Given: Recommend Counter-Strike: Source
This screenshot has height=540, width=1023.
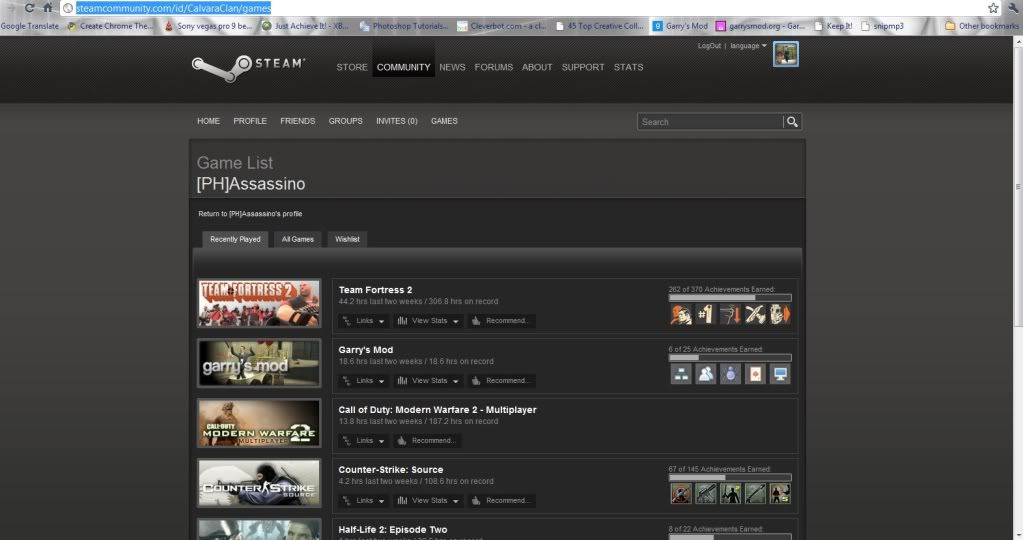Looking at the screenshot, I should (500, 501).
